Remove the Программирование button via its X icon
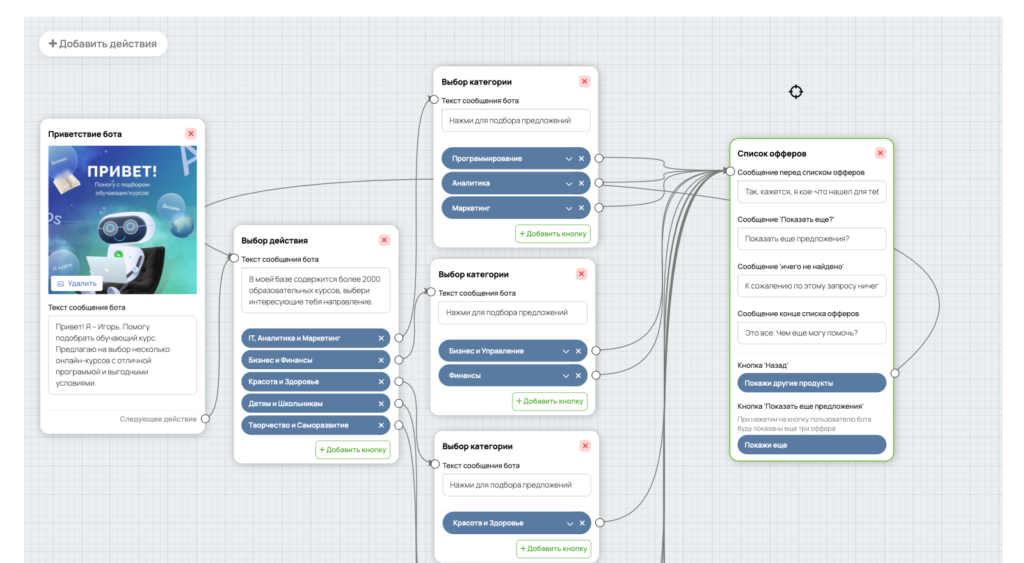Screen dimensions: 1024x563 pos(581,159)
